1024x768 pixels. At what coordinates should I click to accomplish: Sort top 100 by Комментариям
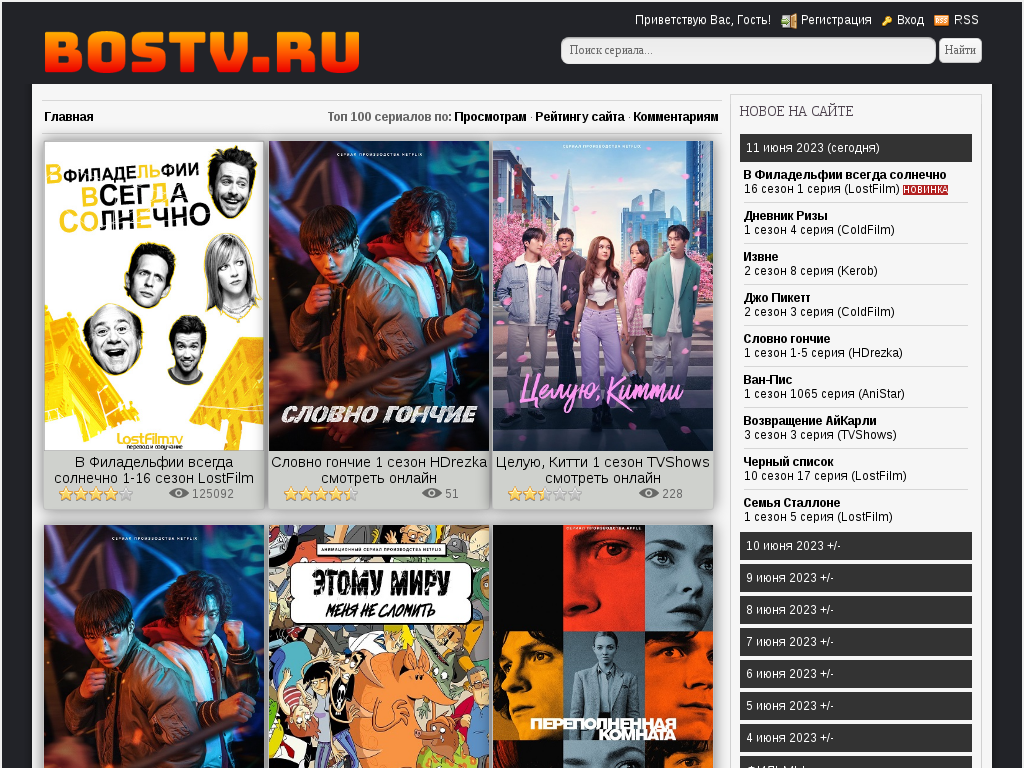click(x=676, y=117)
